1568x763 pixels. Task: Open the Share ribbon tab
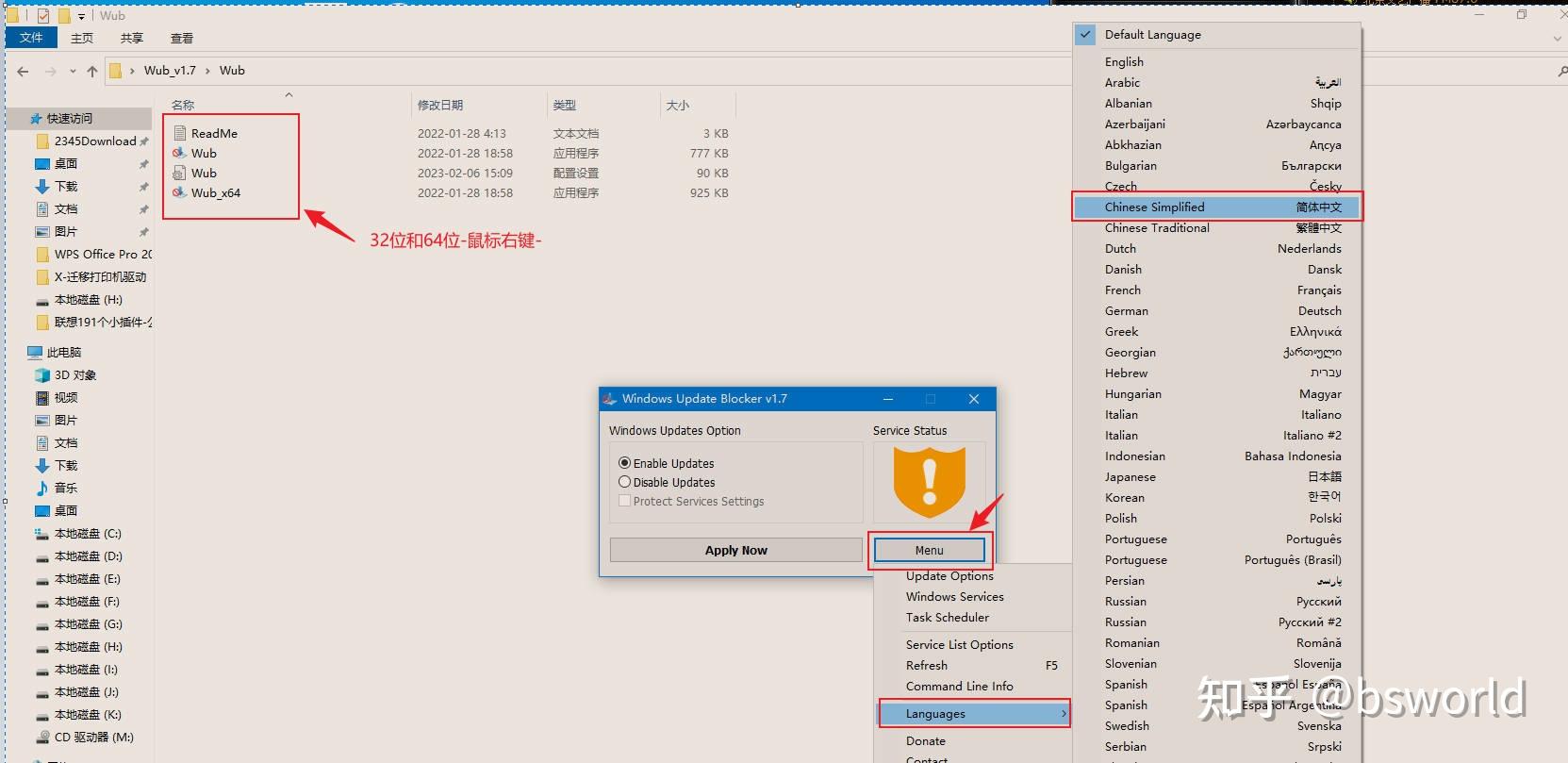click(132, 38)
